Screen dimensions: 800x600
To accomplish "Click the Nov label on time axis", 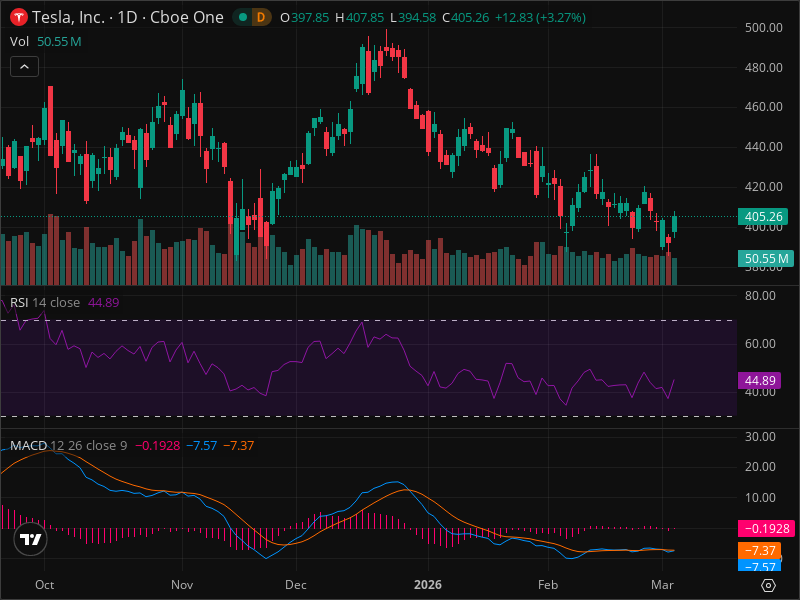I will [x=182, y=585].
